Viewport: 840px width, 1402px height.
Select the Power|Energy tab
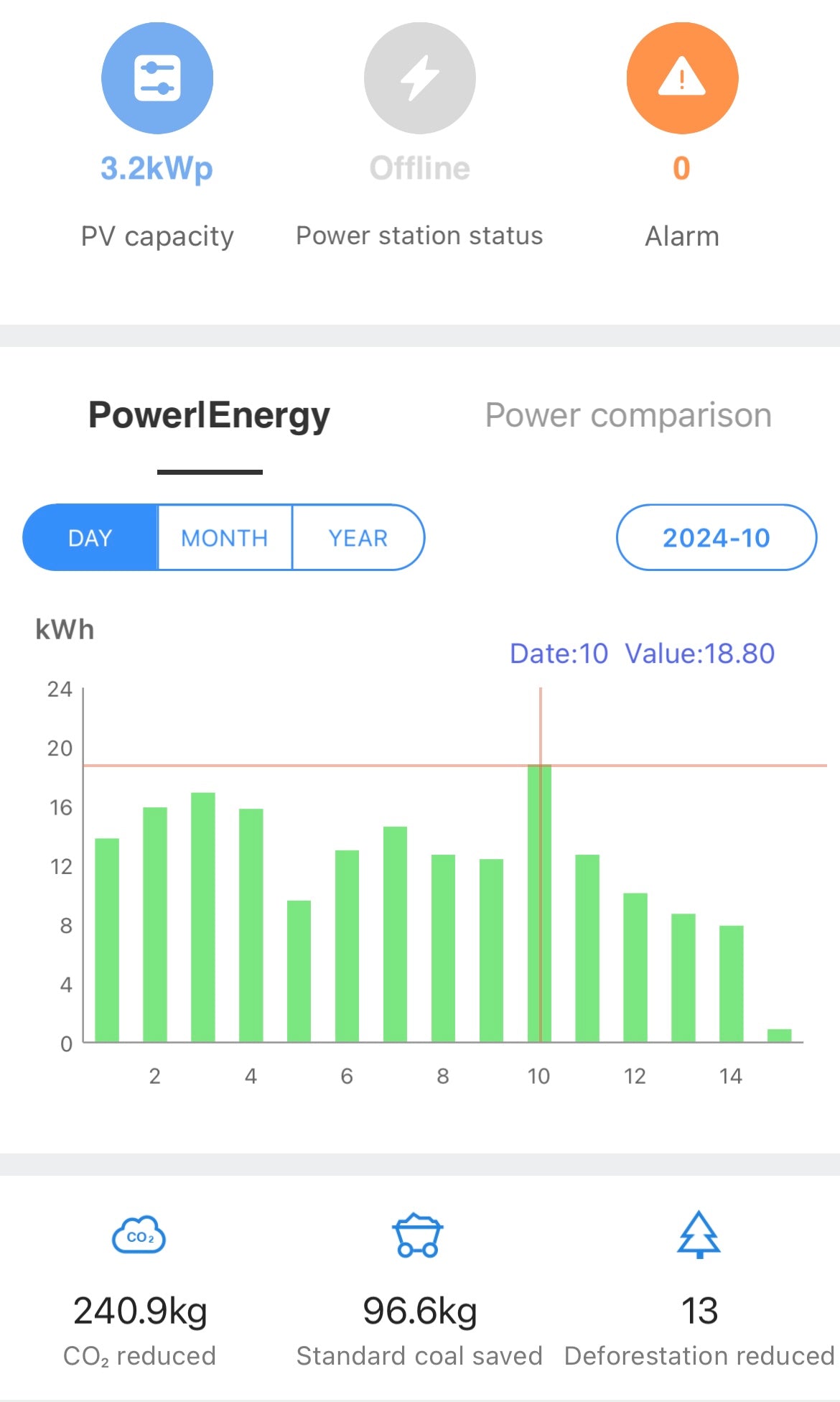[x=209, y=415]
